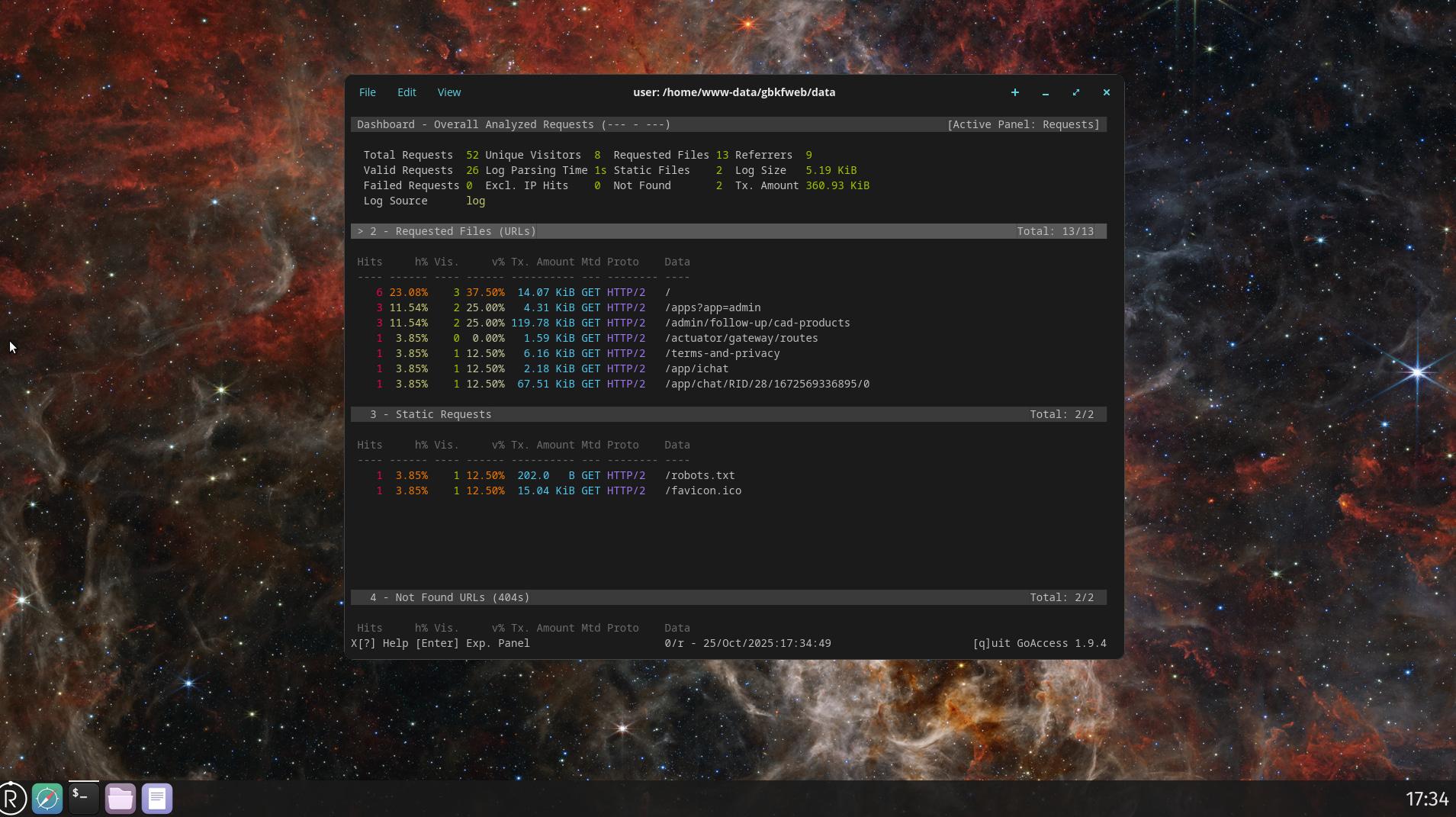Open the web browser from the taskbar
Viewport: 1456px width, 817px height.
pos(47,799)
